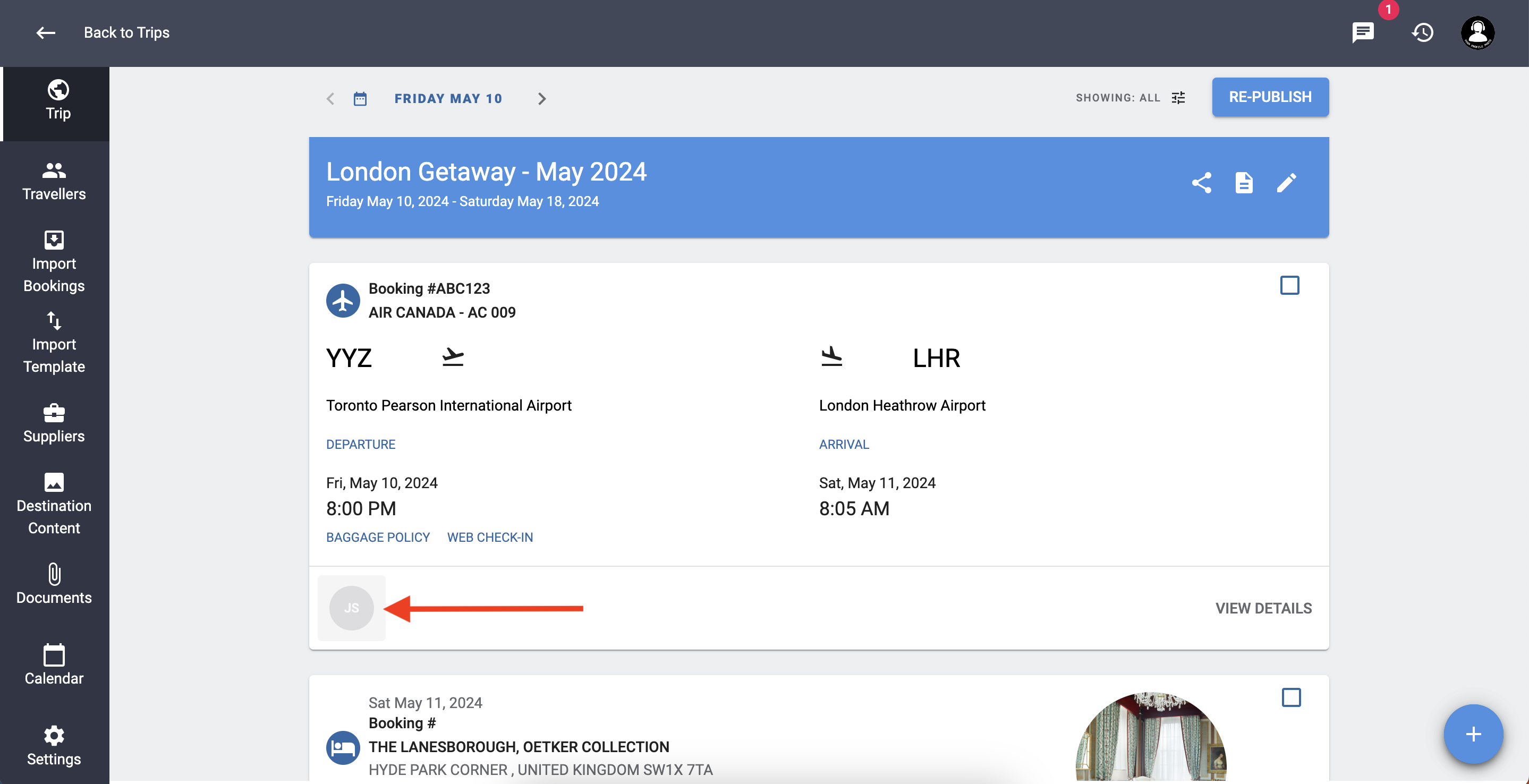Open the user profile avatar
Screen dimensions: 1529x784
click(x=1477, y=32)
